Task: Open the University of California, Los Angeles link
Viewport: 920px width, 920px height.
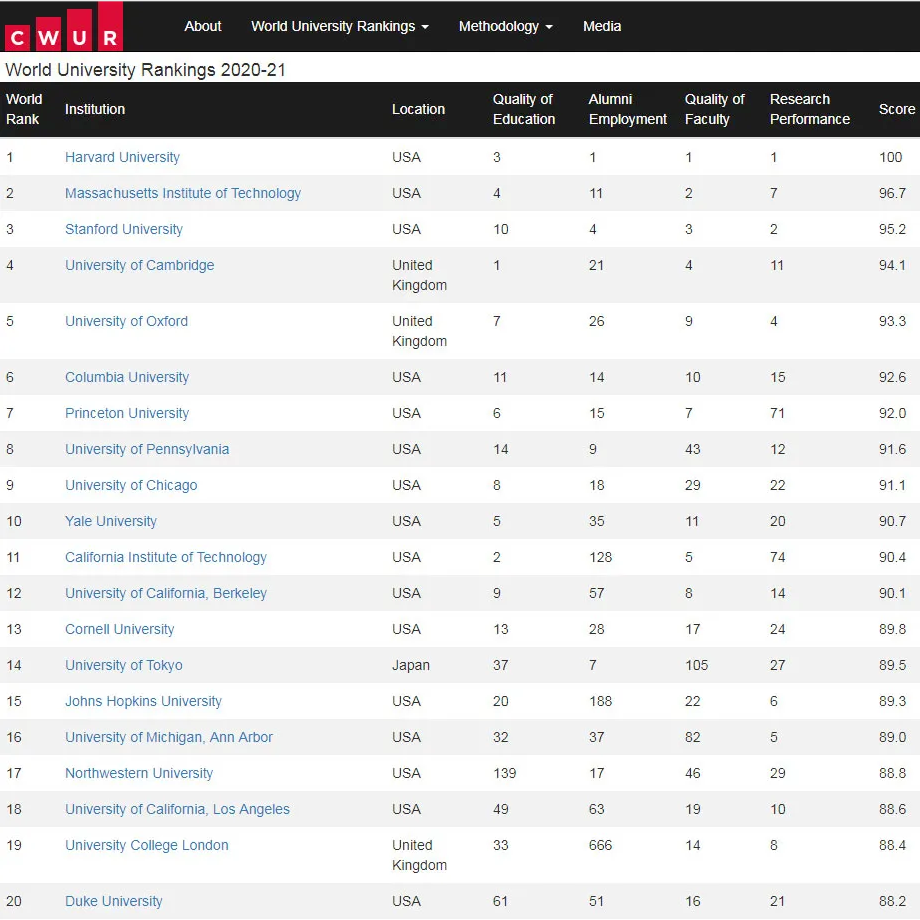Action: [x=177, y=809]
